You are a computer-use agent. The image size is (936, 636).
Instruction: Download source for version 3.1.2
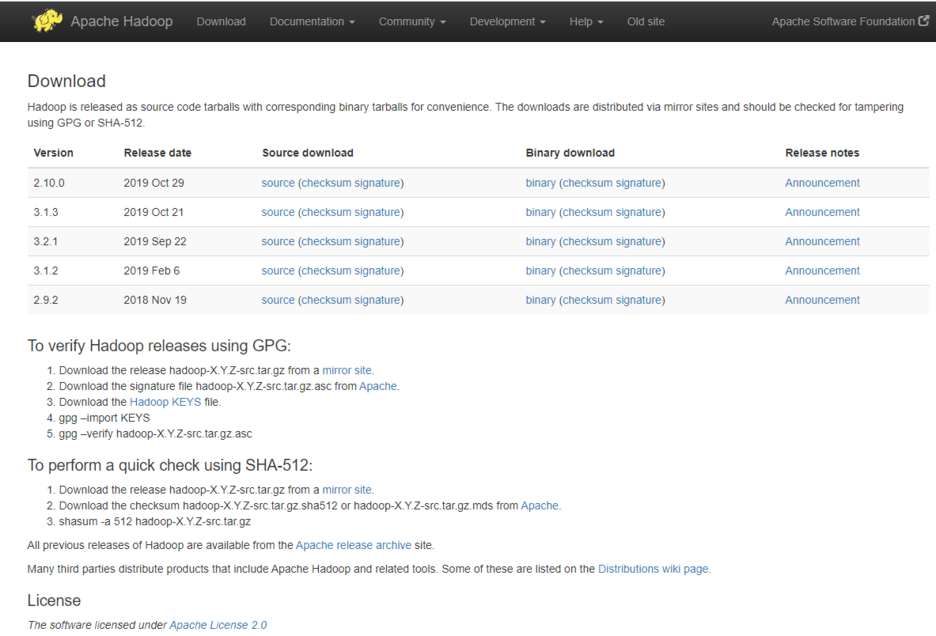pyautogui.click(x=278, y=271)
